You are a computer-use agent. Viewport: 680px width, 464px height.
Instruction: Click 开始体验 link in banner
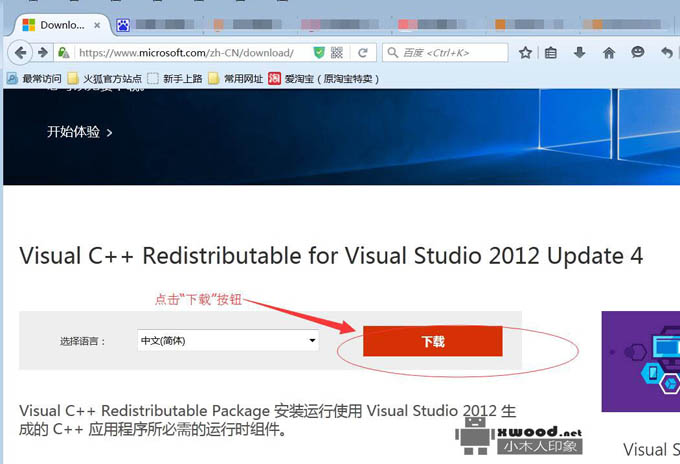[80, 132]
